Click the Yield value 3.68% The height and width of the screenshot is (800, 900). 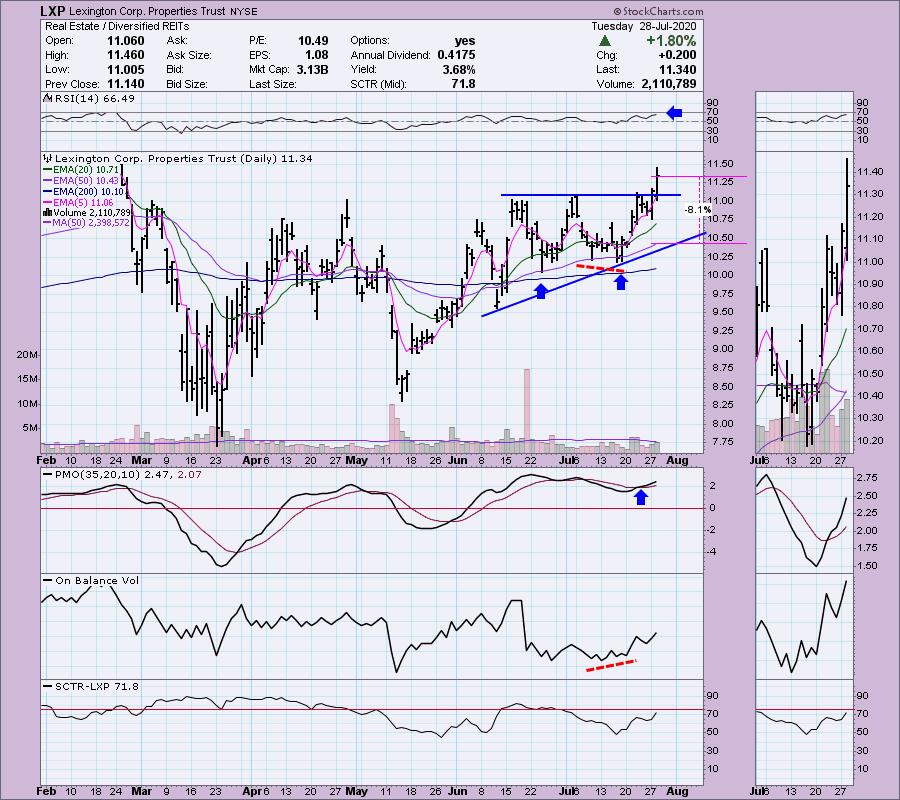coord(459,69)
